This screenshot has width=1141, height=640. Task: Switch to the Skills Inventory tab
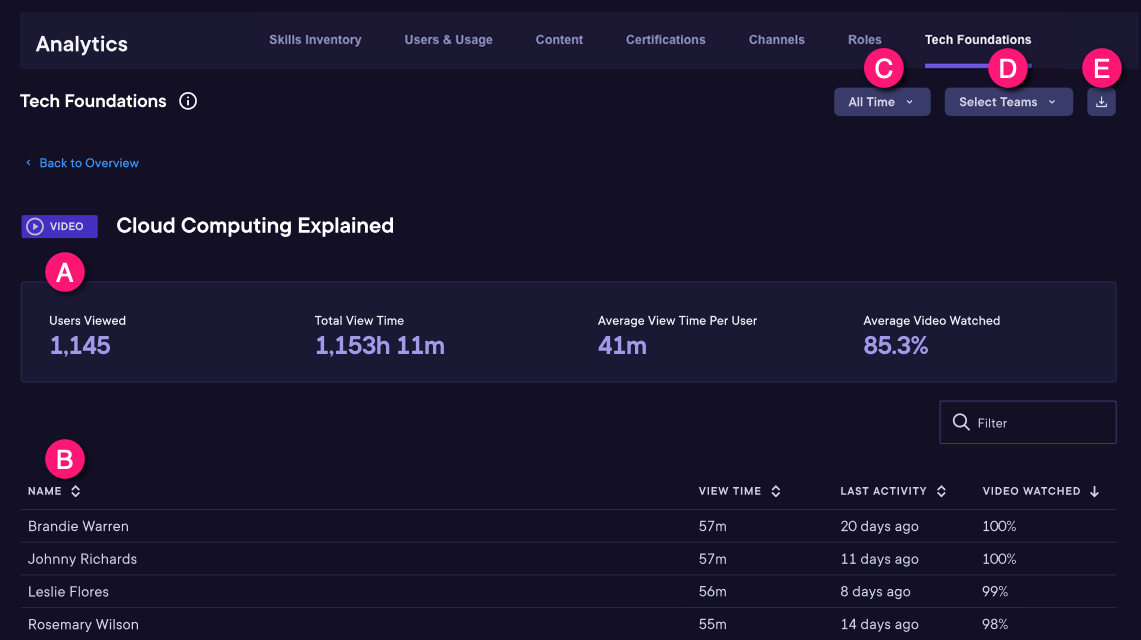click(315, 40)
